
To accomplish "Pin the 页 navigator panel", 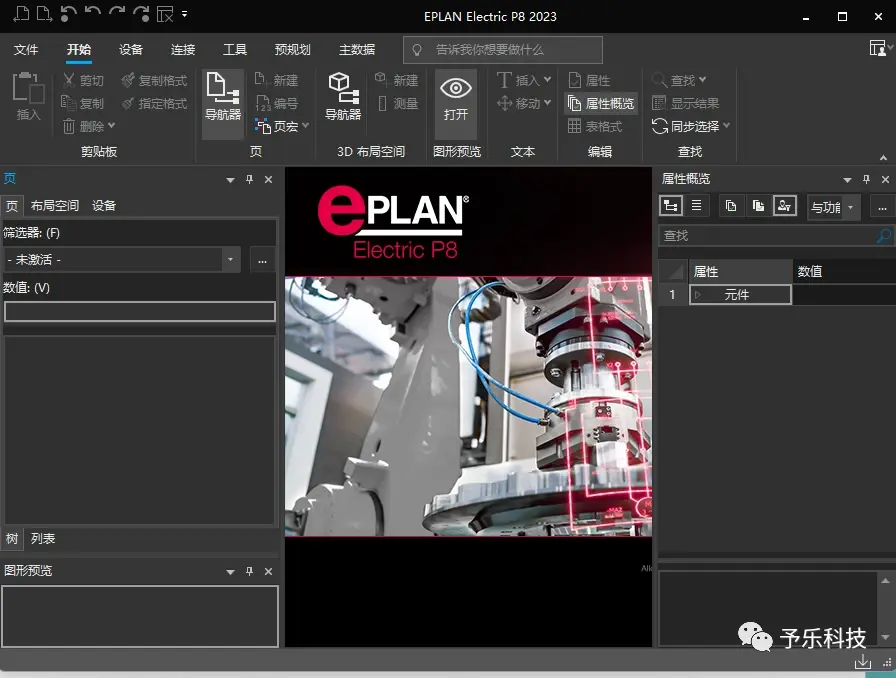I will point(249,180).
